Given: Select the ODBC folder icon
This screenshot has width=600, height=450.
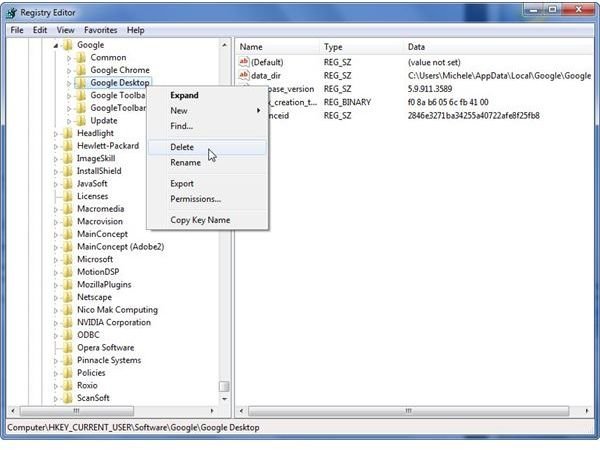Looking at the screenshot, I should (68, 336).
